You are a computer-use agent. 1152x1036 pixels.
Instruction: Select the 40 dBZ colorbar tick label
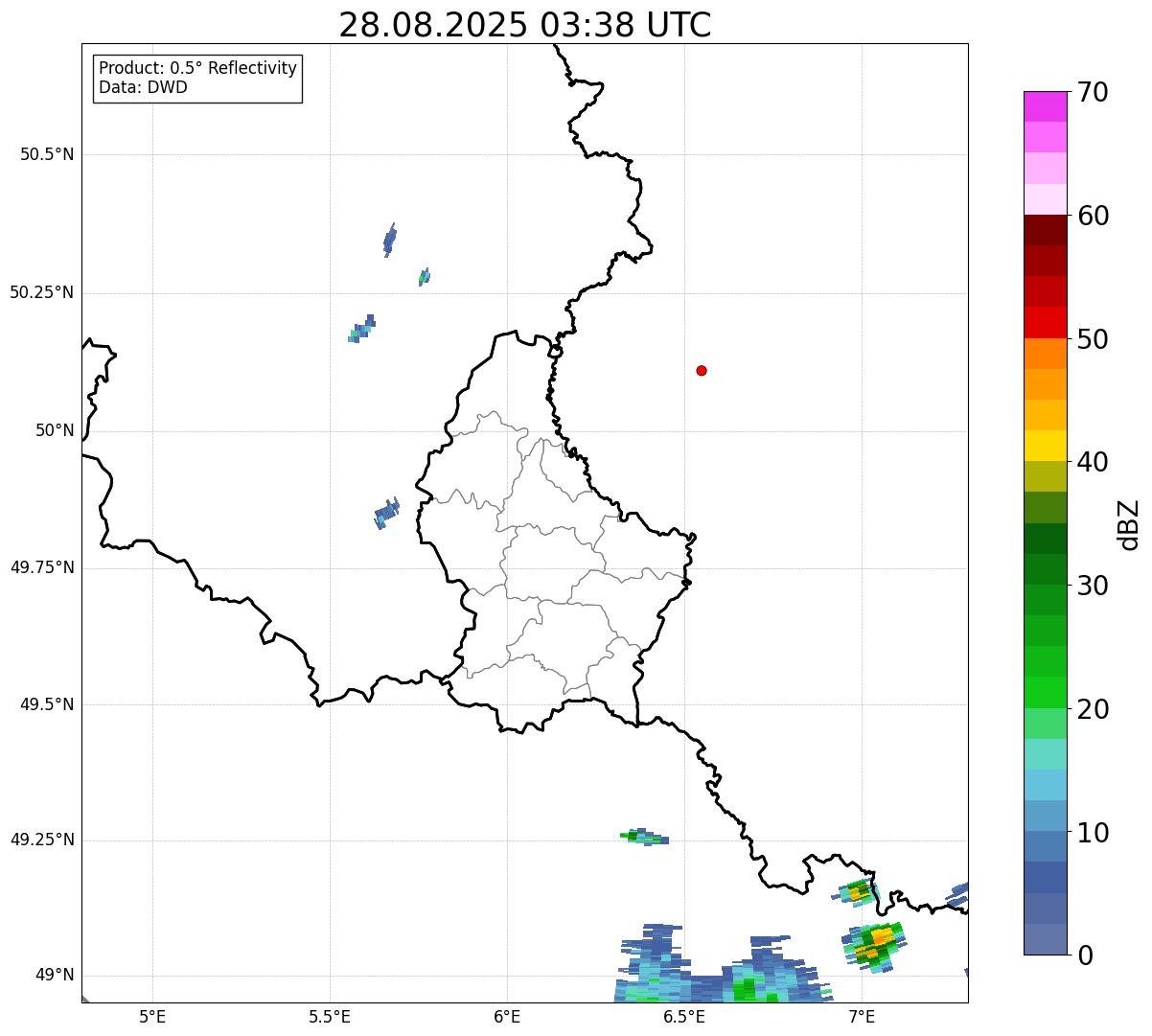[1092, 463]
